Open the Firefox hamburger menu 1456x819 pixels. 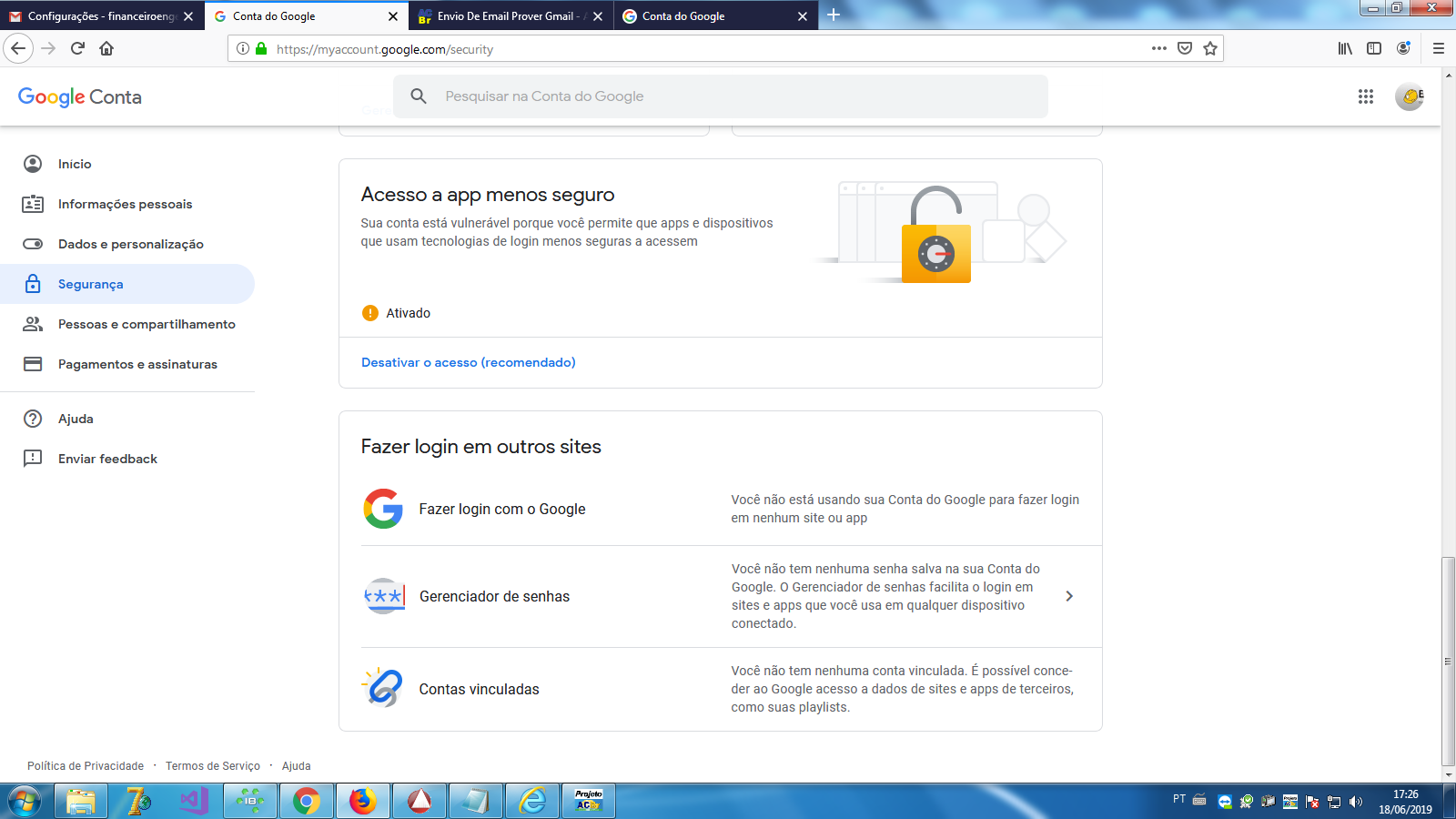coord(1439,48)
